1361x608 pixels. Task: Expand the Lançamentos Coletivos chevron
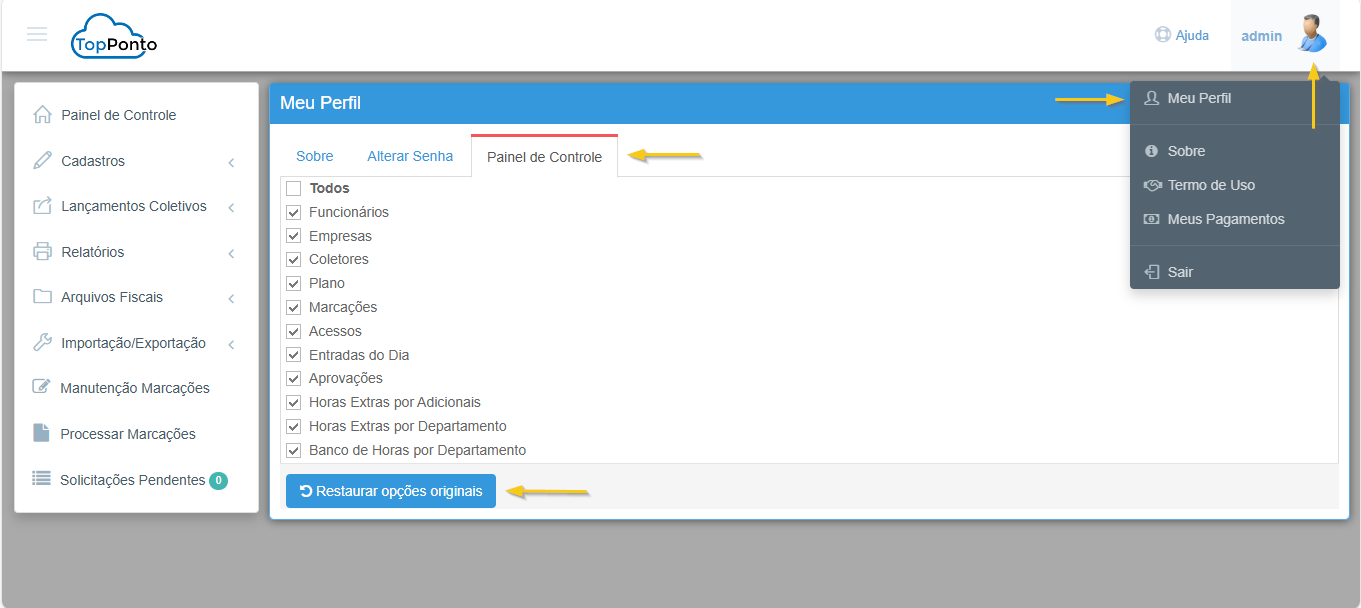231,208
